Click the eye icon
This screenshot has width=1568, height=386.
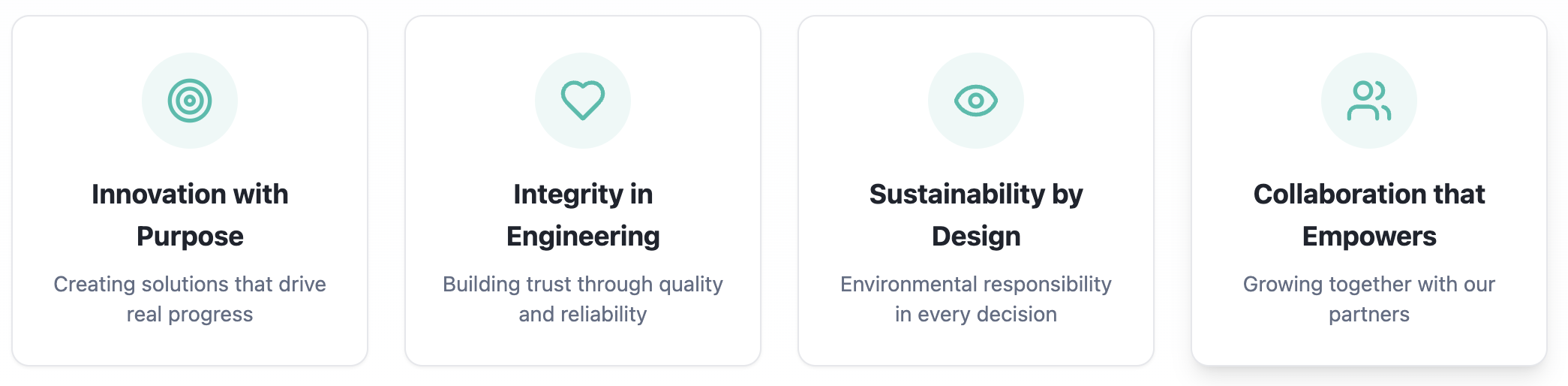coord(976,101)
